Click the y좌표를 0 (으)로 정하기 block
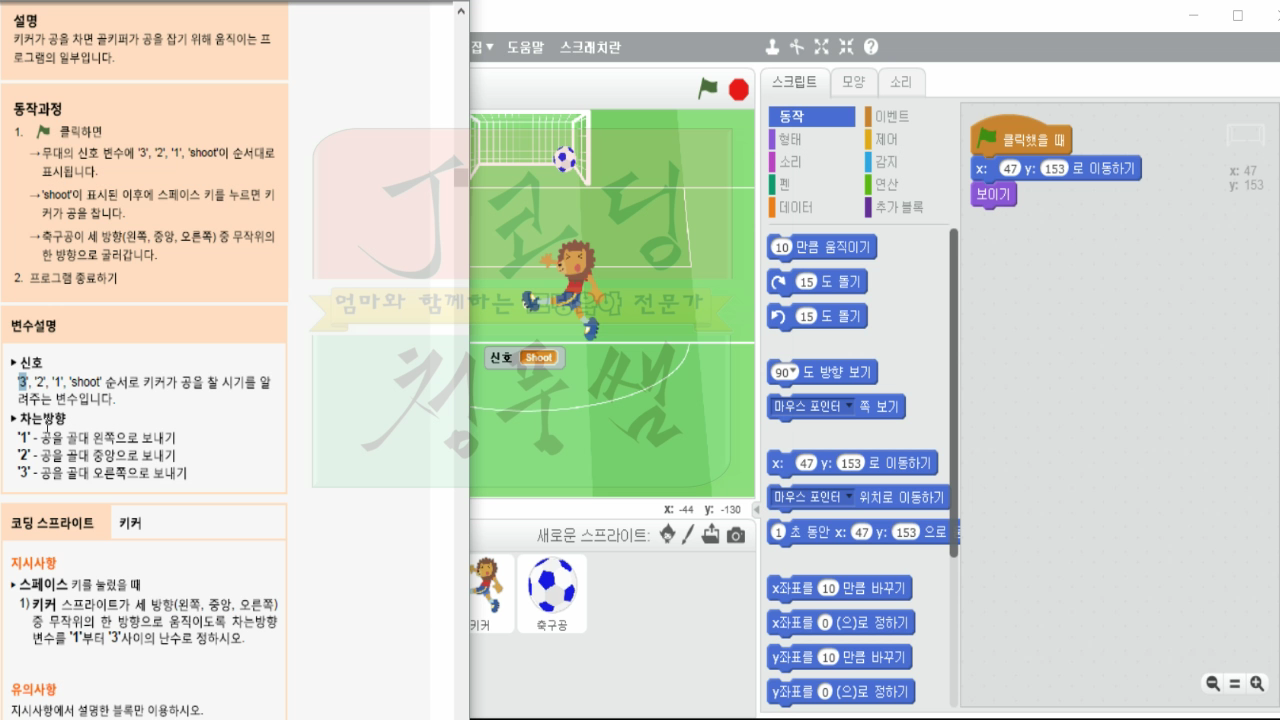This screenshot has height=720, width=1280. 841,692
